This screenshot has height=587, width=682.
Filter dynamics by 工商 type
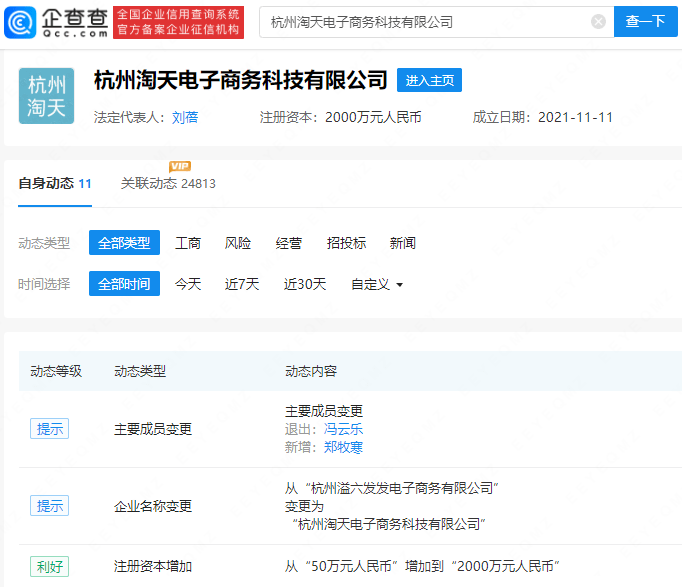(188, 243)
